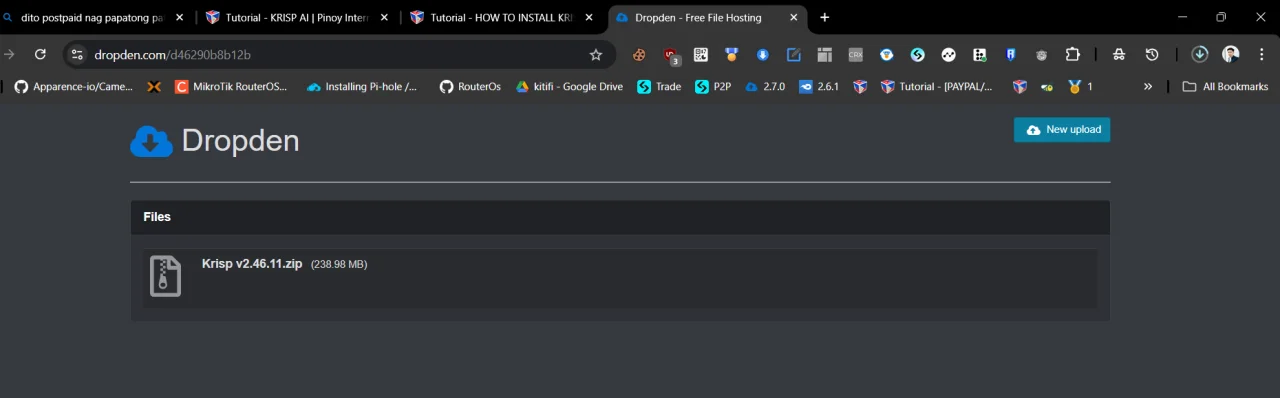Open the unlabeled cube bookmark after 2.6.1
The image size is (1280, 398).
point(860,87)
